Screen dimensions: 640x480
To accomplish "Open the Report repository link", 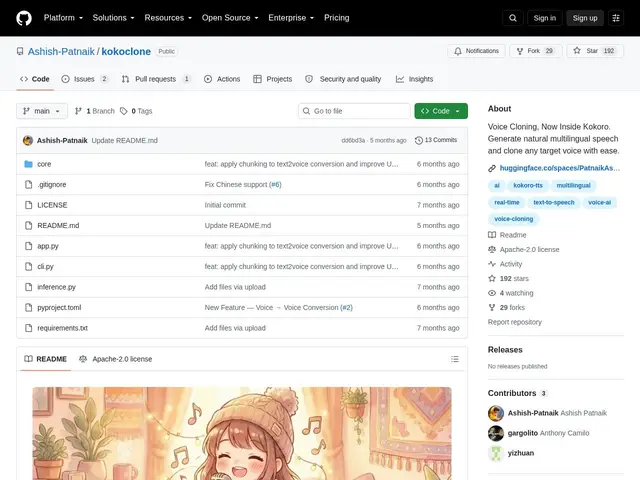I will pyautogui.click(x=515, y=322).
